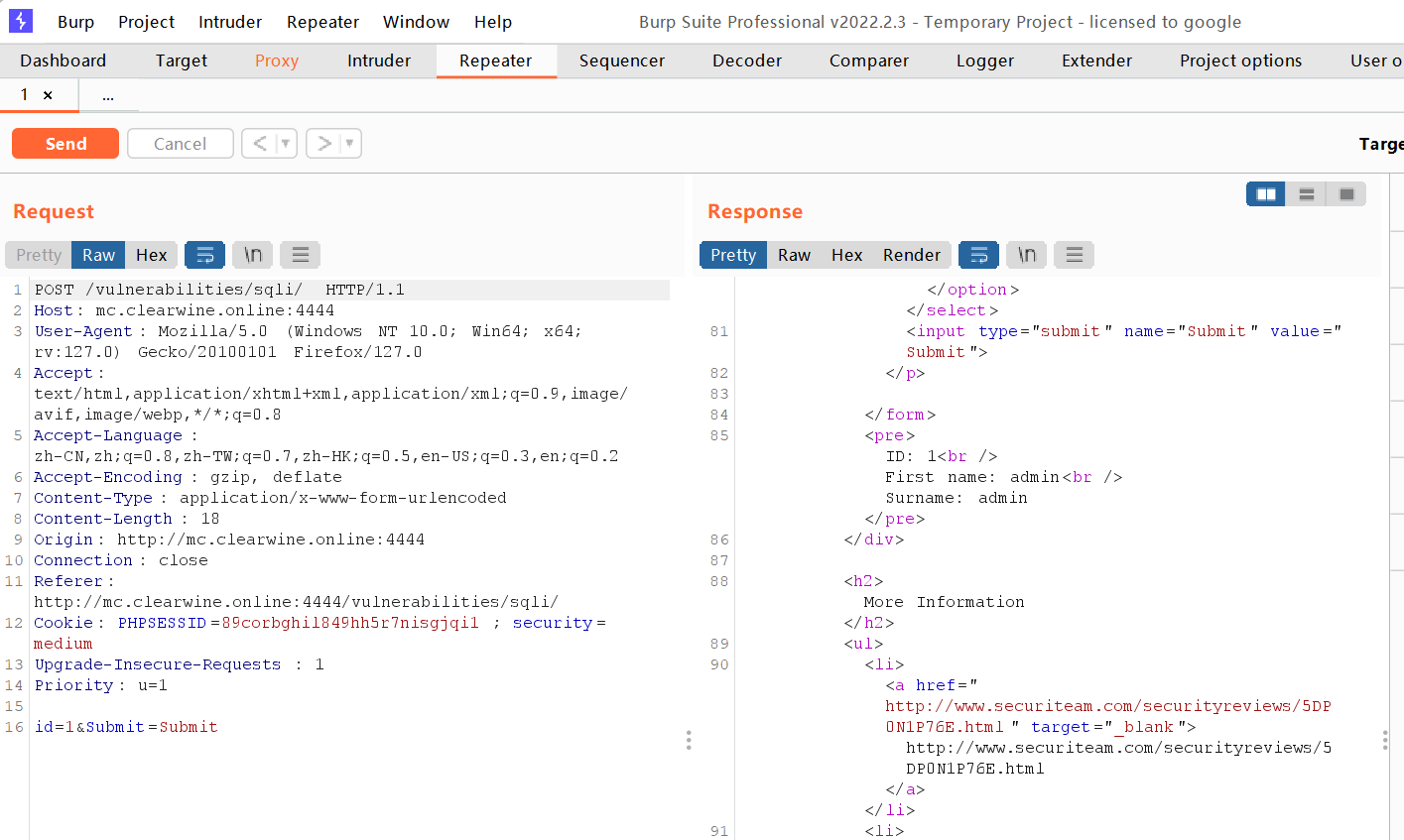Screen dimensions: 1404x840
Task: Open Request panel hamburger options menu
Action: click(301, 255)
